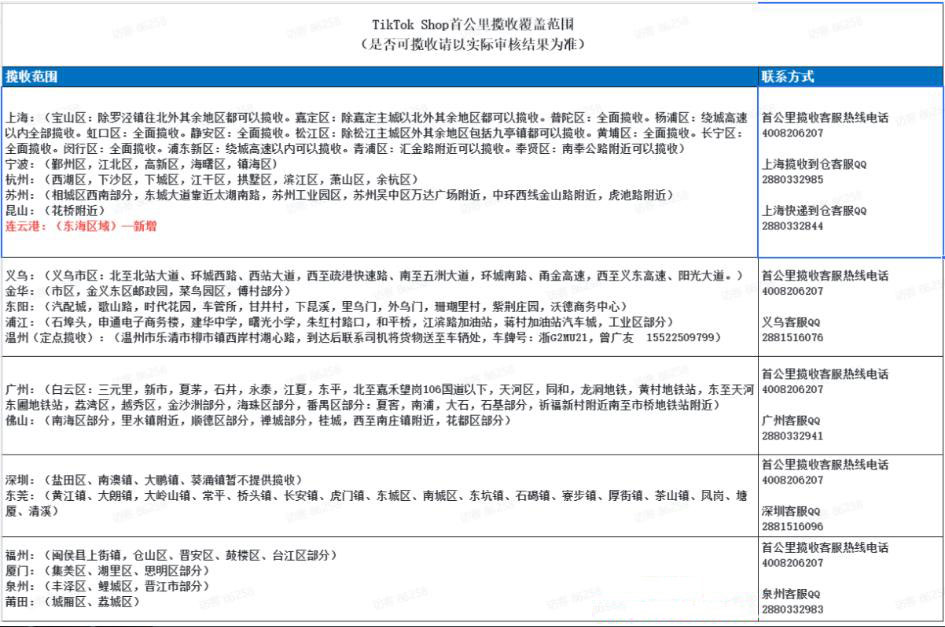Select the '温州(定点揽收)' line
This screenshot has height=627, width=945.
click(363, 338)
